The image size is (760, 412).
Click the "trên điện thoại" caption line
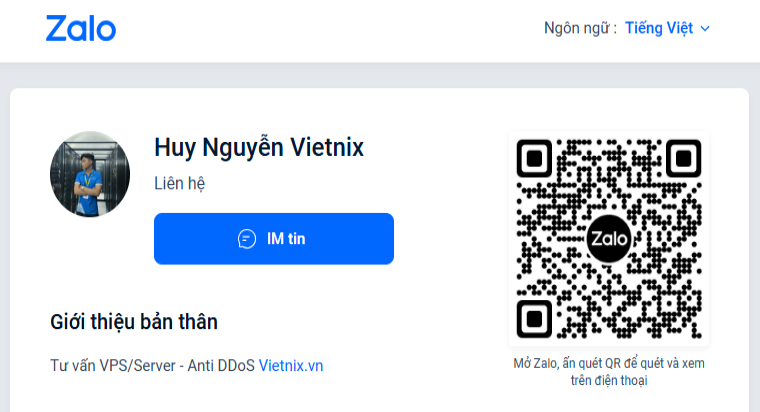[x=609, y=381]
